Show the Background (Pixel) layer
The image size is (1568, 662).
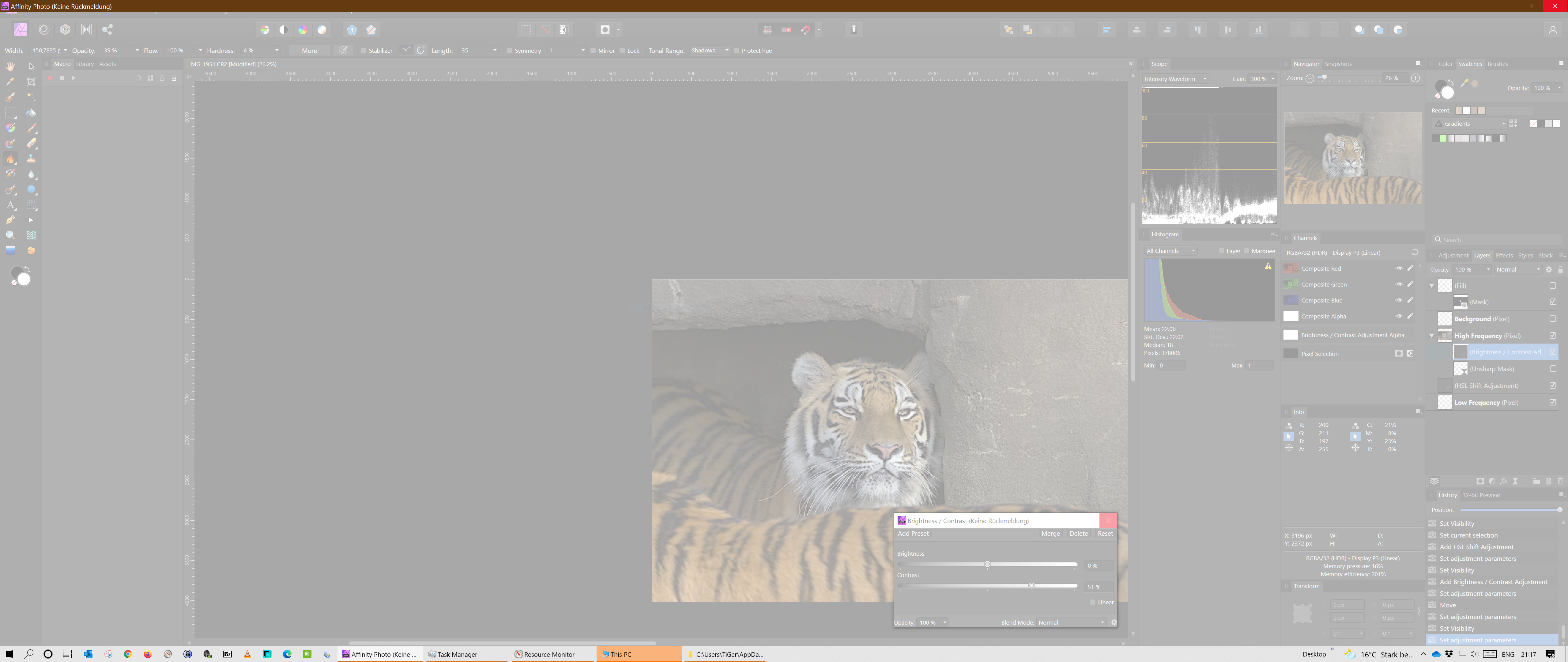[1553, 318]
